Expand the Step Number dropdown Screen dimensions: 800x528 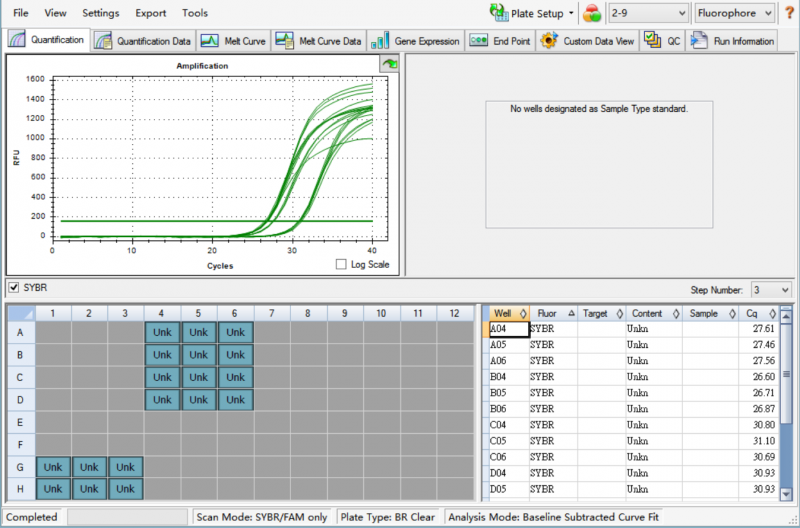click(770, 290)
